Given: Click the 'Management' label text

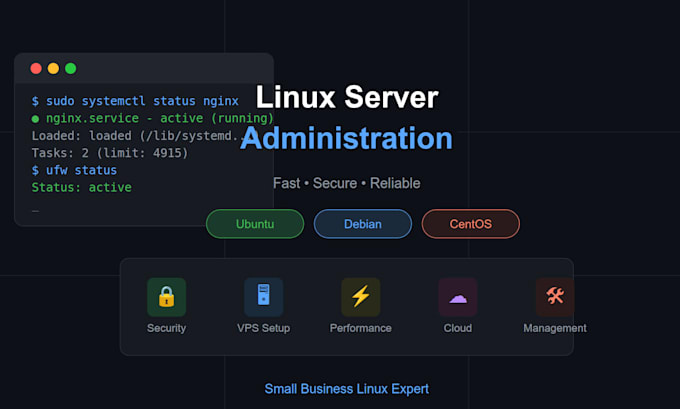Looking at the screenshot, I should pyautogui.click(x=555, y=328).
